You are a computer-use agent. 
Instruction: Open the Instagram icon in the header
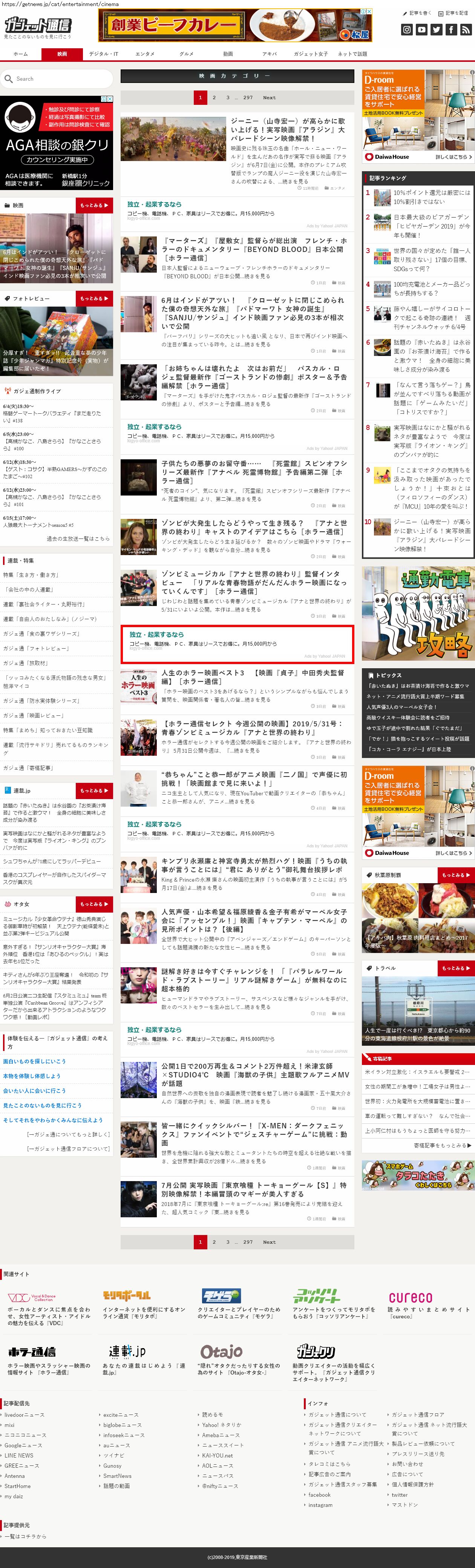click(x=407, y=29)
